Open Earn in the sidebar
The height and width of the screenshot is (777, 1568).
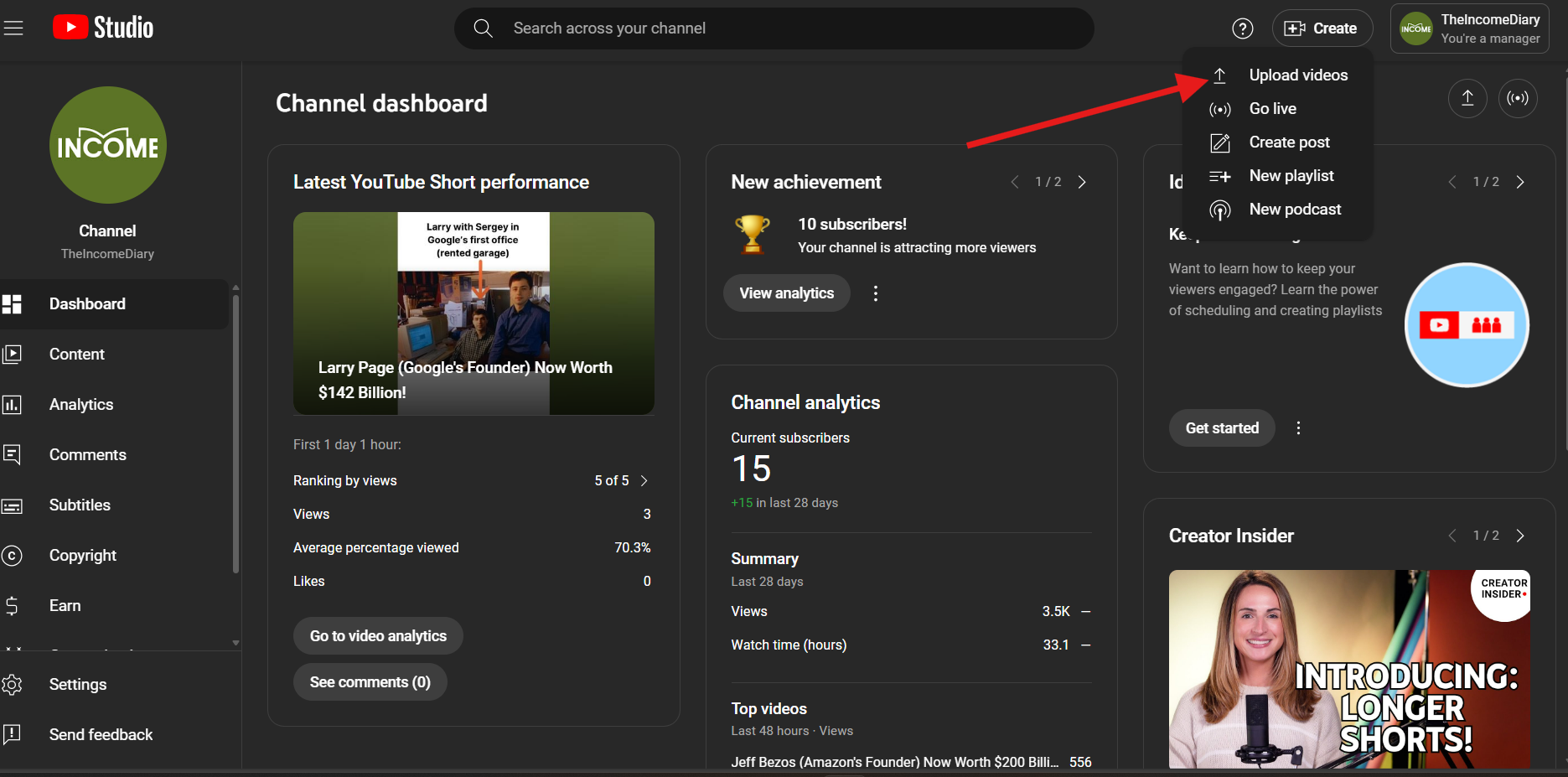tap(114, 606)
